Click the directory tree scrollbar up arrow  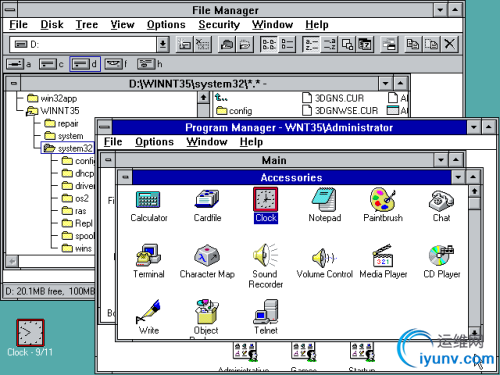coord(203,98)
